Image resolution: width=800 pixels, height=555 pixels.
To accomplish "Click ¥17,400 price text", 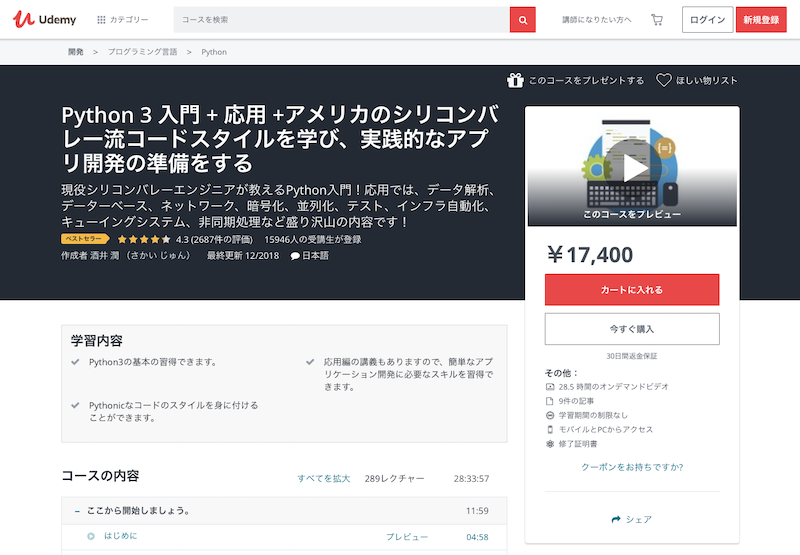I will pyautogui.click(x=590, y=254).
